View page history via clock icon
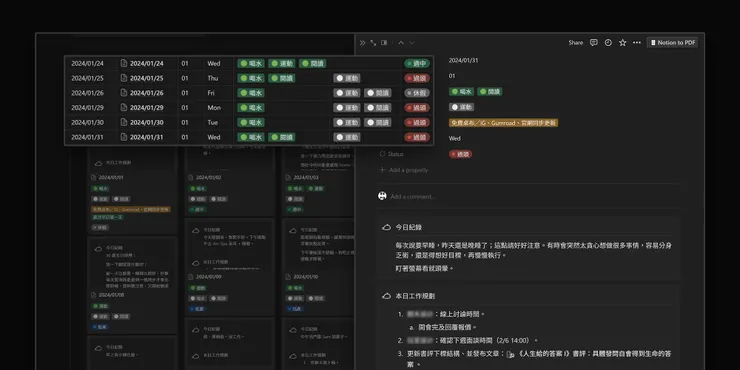740x370 pixels. pos(608,42)
